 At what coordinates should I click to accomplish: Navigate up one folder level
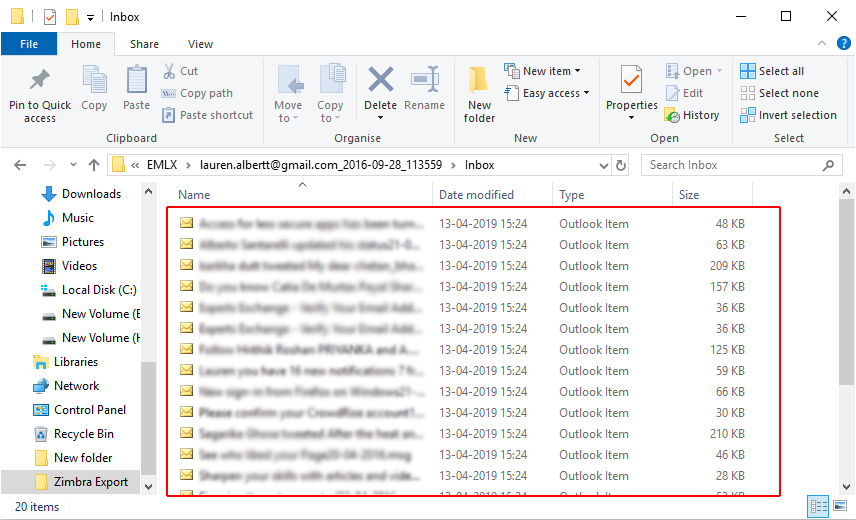pos(94,165)
